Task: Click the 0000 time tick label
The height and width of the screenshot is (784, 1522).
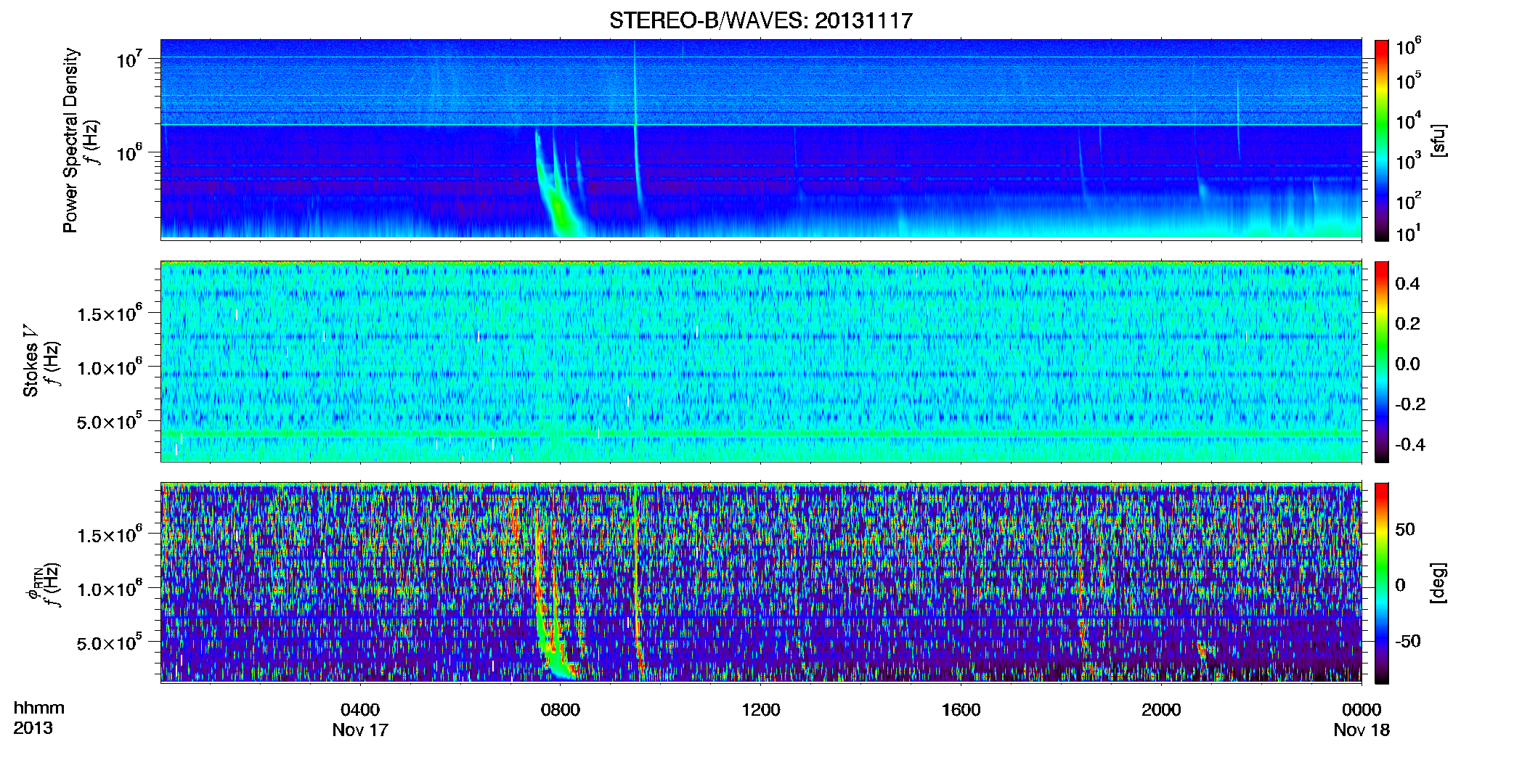Action: pos(1362,709)
